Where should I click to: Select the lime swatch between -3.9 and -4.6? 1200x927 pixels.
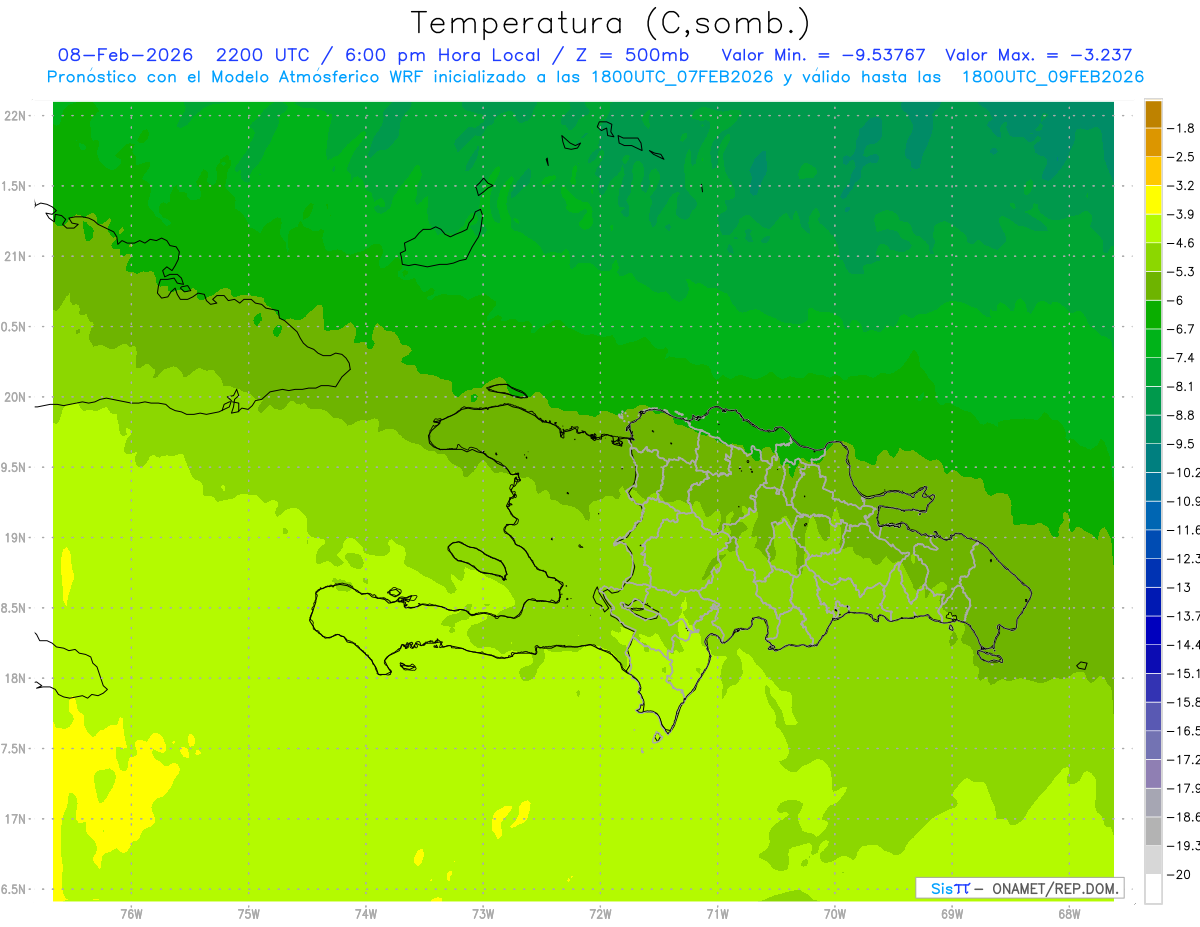click(1153, 228)
